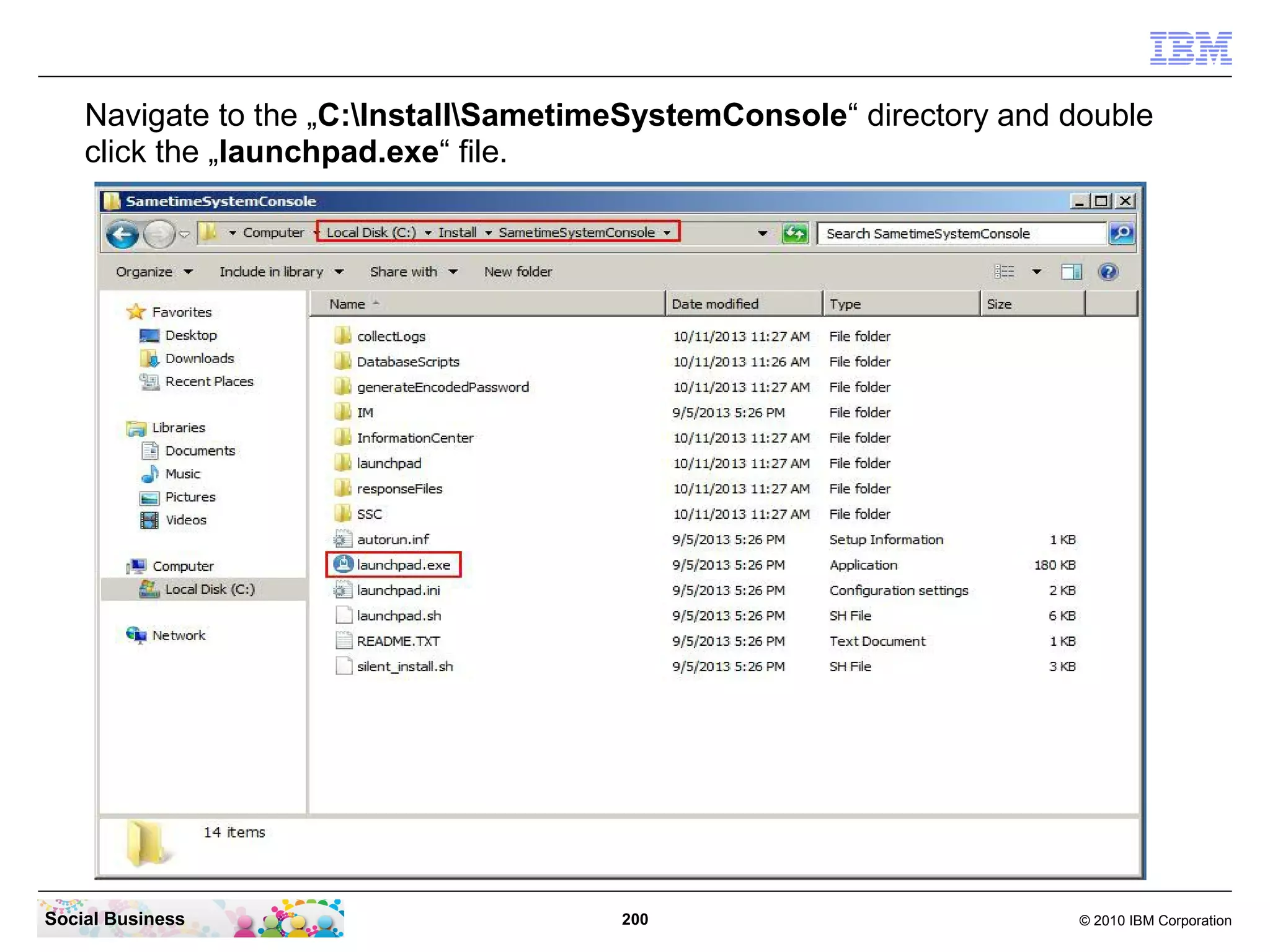Select the responseFiles folder icon
Image resolution: width=1270 pixels, height=952 pixels.
tap(342, 488)
